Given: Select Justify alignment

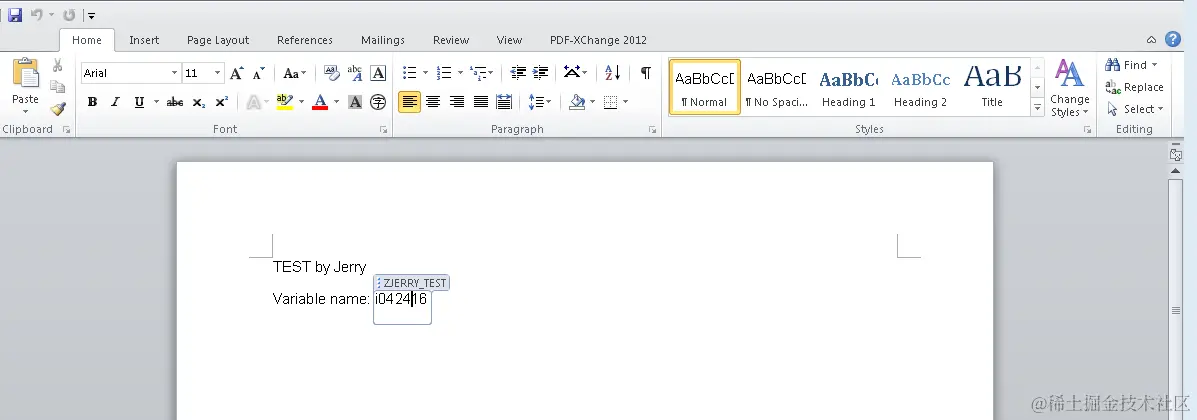Looking at the screenshot, I should point(480,102).
